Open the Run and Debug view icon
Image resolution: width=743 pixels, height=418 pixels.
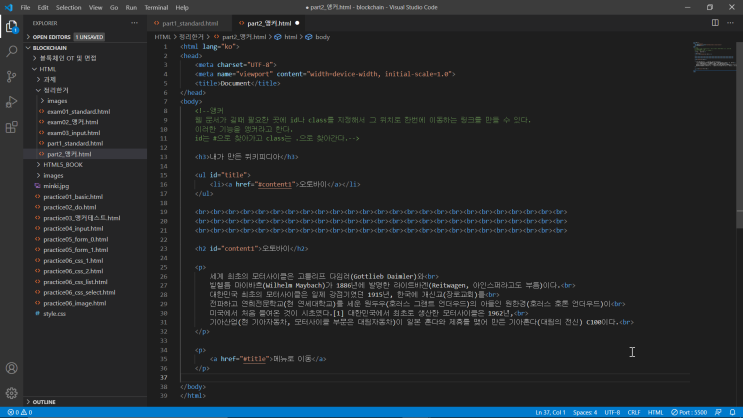tap(11, 102)
